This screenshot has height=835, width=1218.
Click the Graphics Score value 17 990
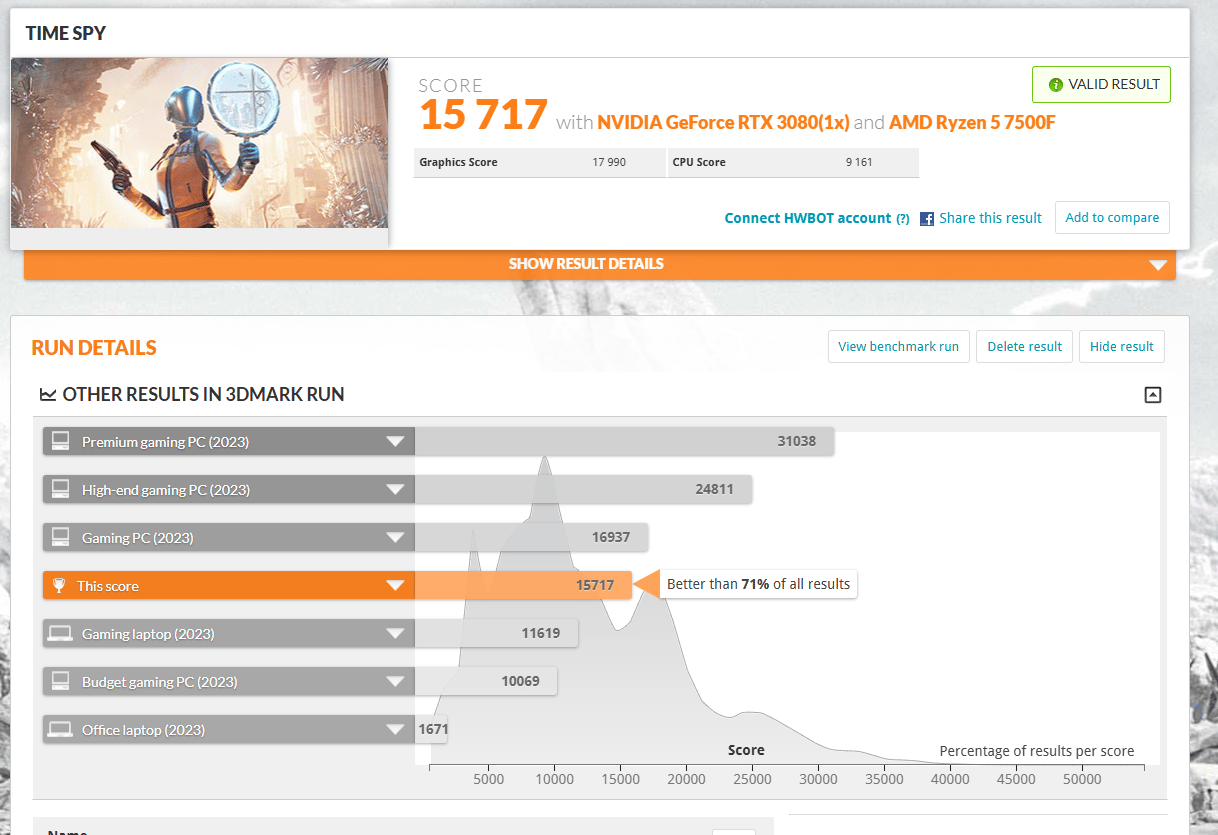[x=609, y=162]
